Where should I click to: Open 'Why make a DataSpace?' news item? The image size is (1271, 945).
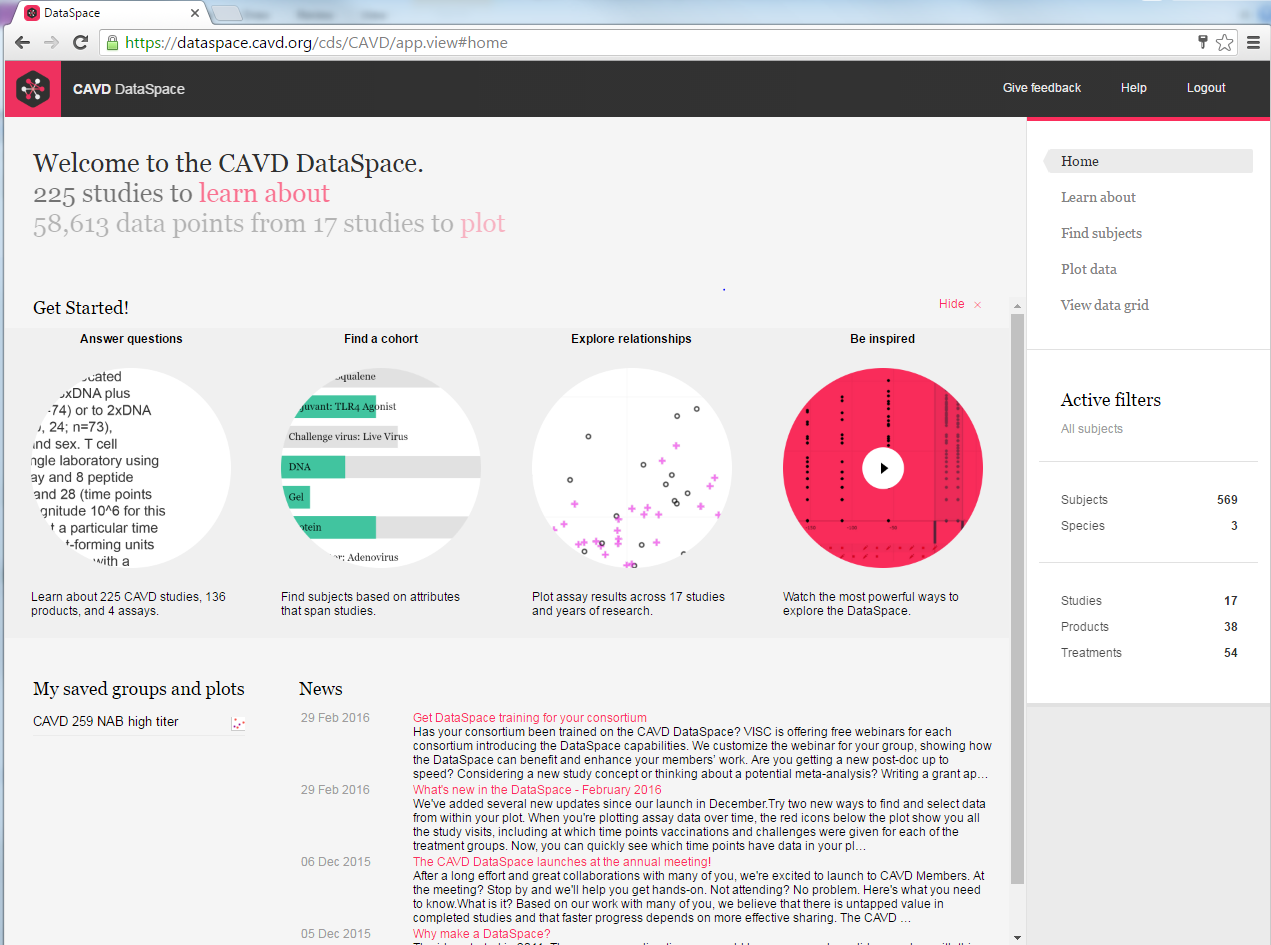482,934
